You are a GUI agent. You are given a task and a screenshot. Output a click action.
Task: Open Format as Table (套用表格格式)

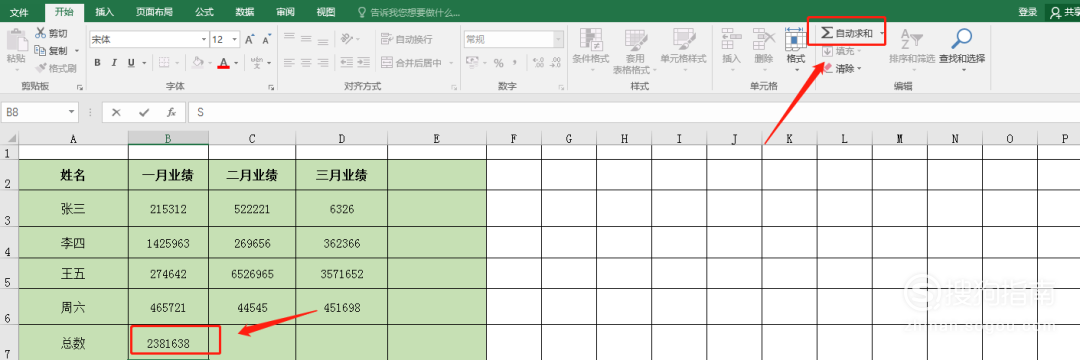point(634,52)
